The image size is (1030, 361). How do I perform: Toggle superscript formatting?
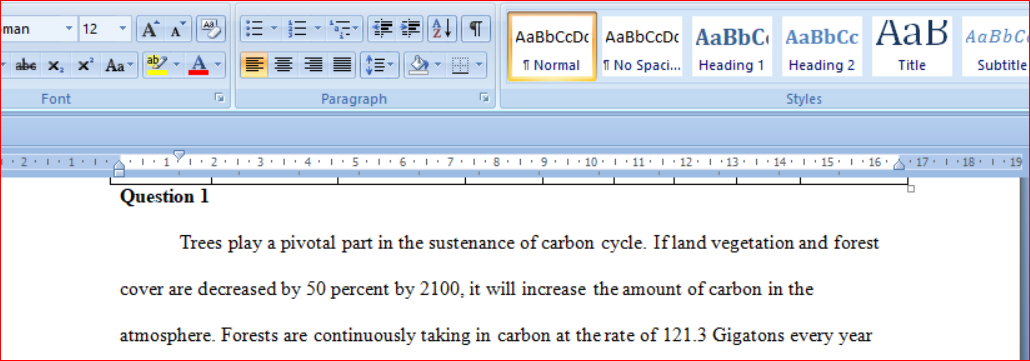[85, 66]
